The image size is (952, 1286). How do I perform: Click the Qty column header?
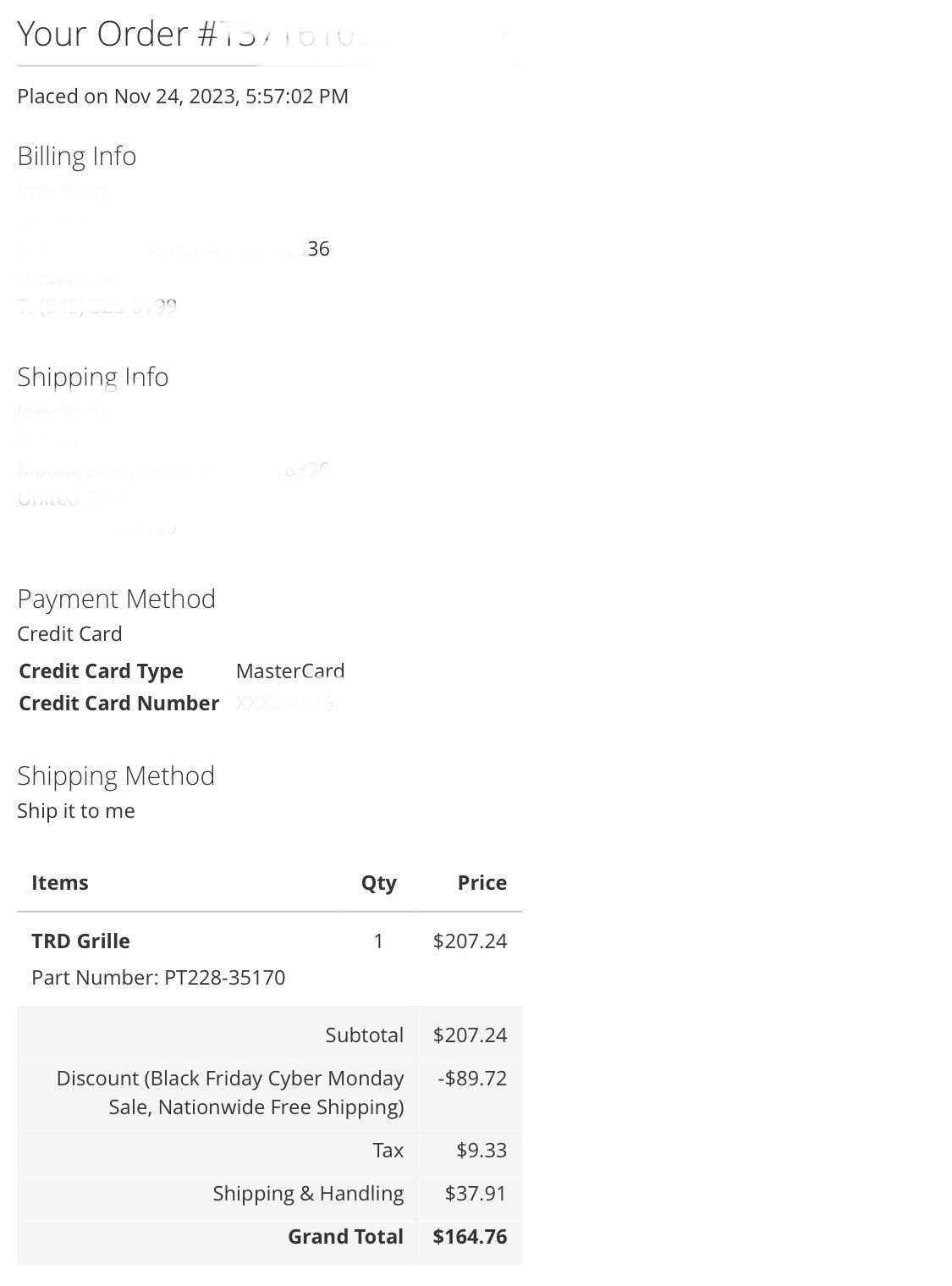click(378, 883)
